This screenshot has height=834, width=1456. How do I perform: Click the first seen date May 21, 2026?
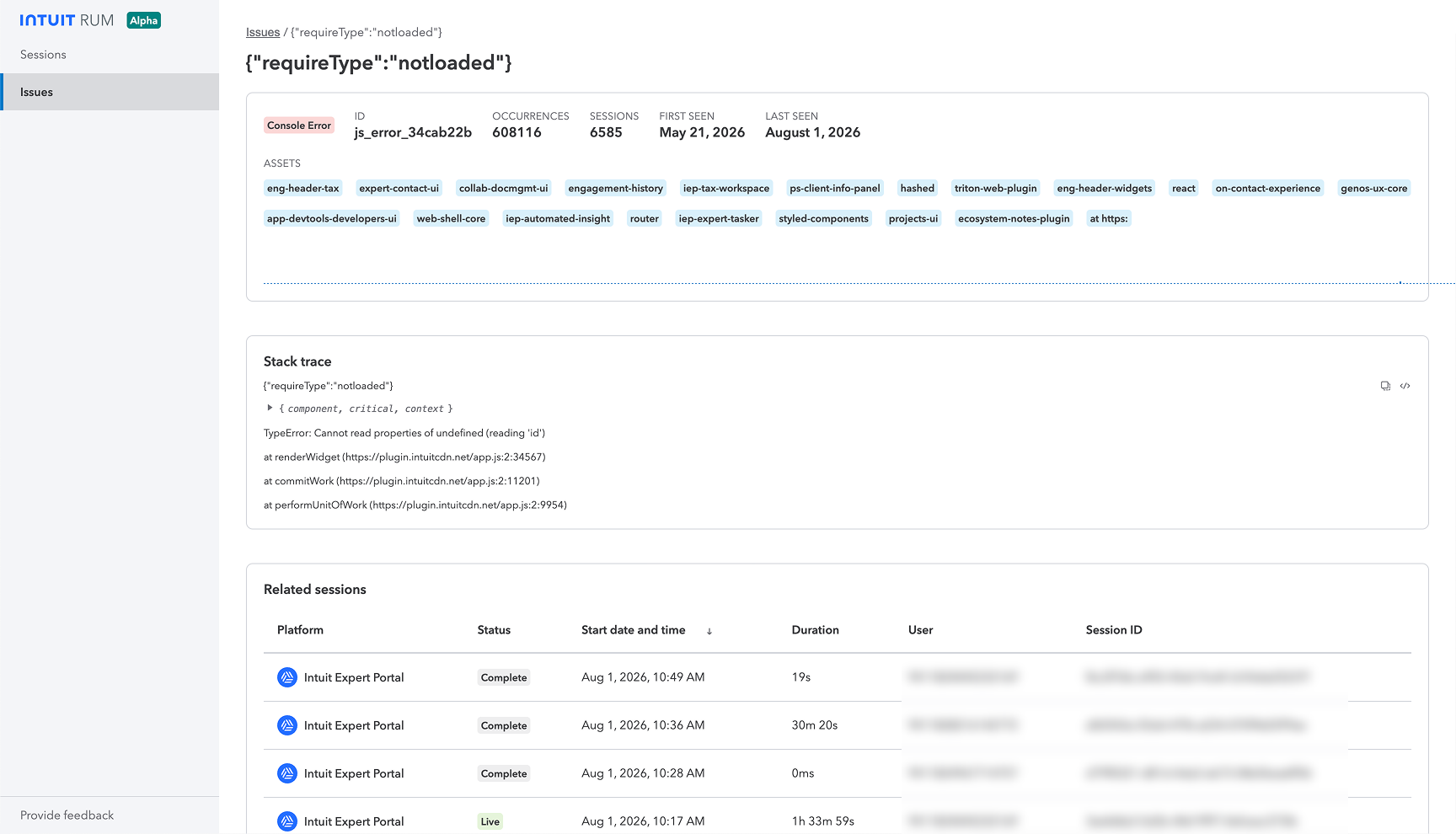(702, 133)
